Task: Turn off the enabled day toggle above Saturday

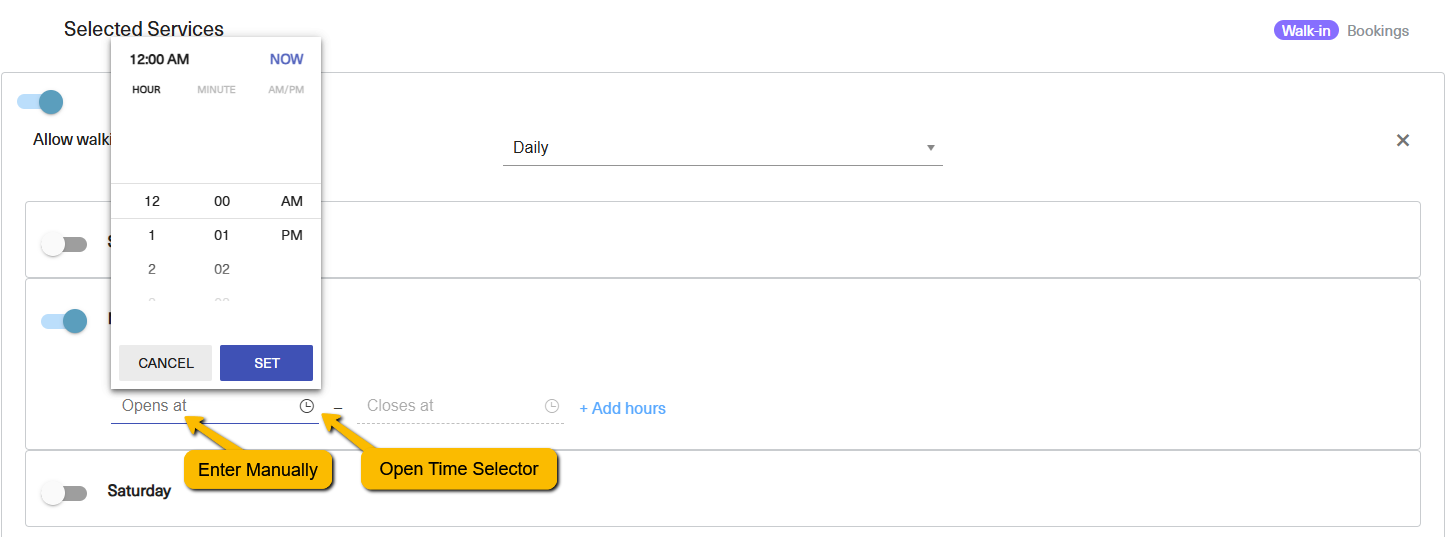Action: pos(64,321)
